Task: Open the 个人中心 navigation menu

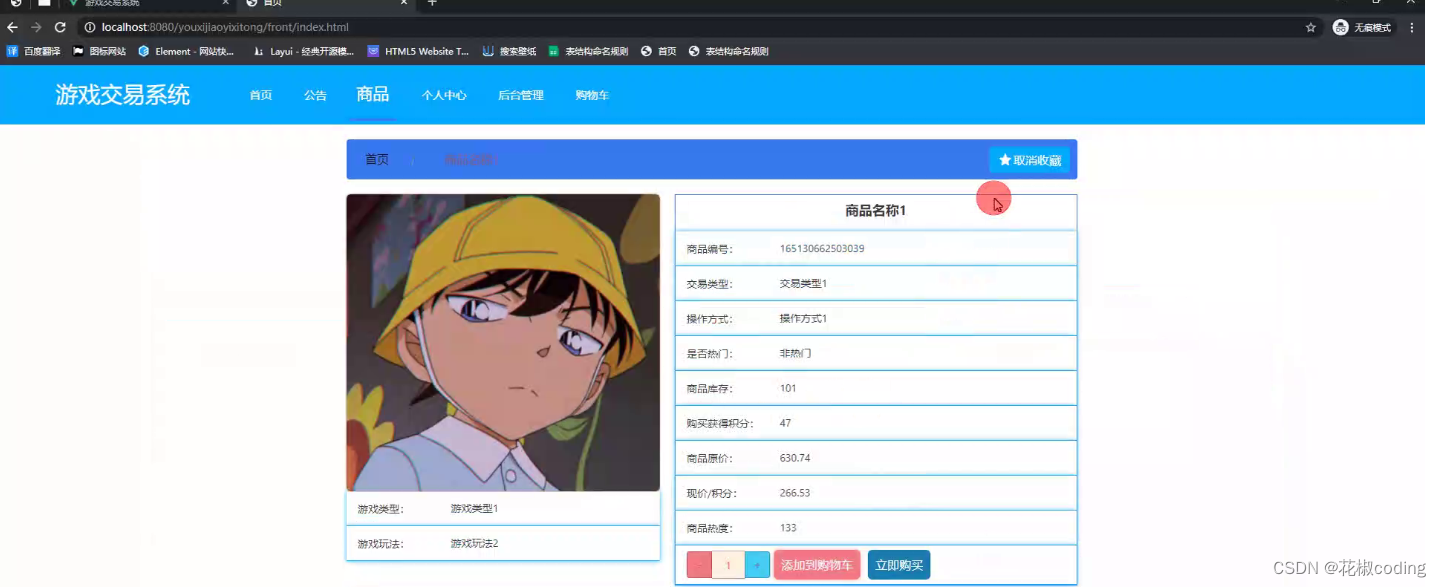Action: pos(444,95)
